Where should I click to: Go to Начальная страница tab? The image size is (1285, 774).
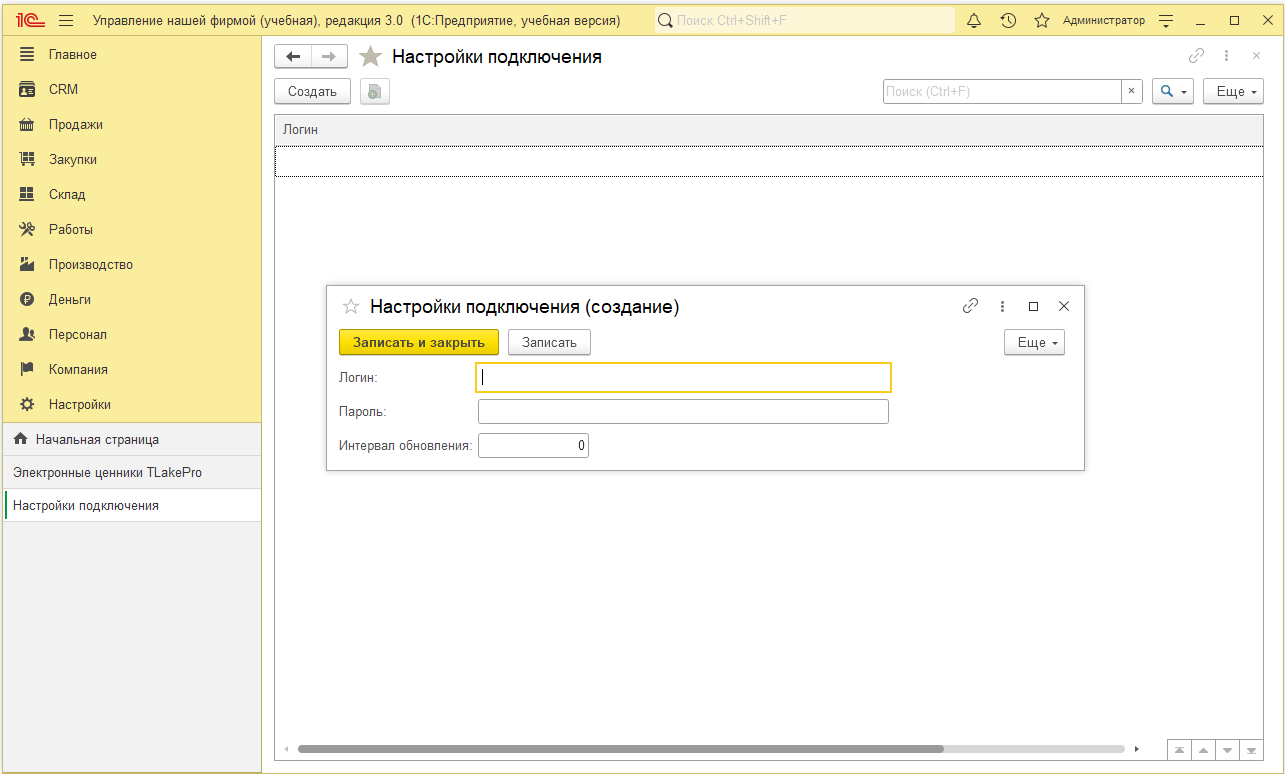(x=97, y=439)
